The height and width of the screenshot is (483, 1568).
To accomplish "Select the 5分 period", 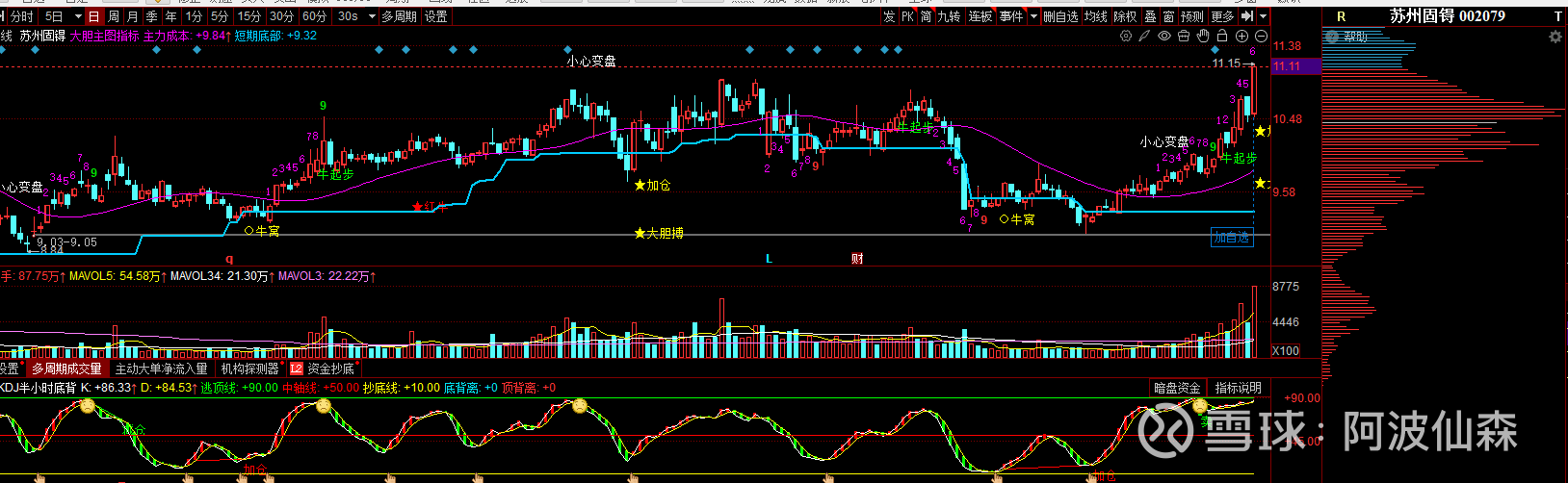I will click(x=221, y=16).
